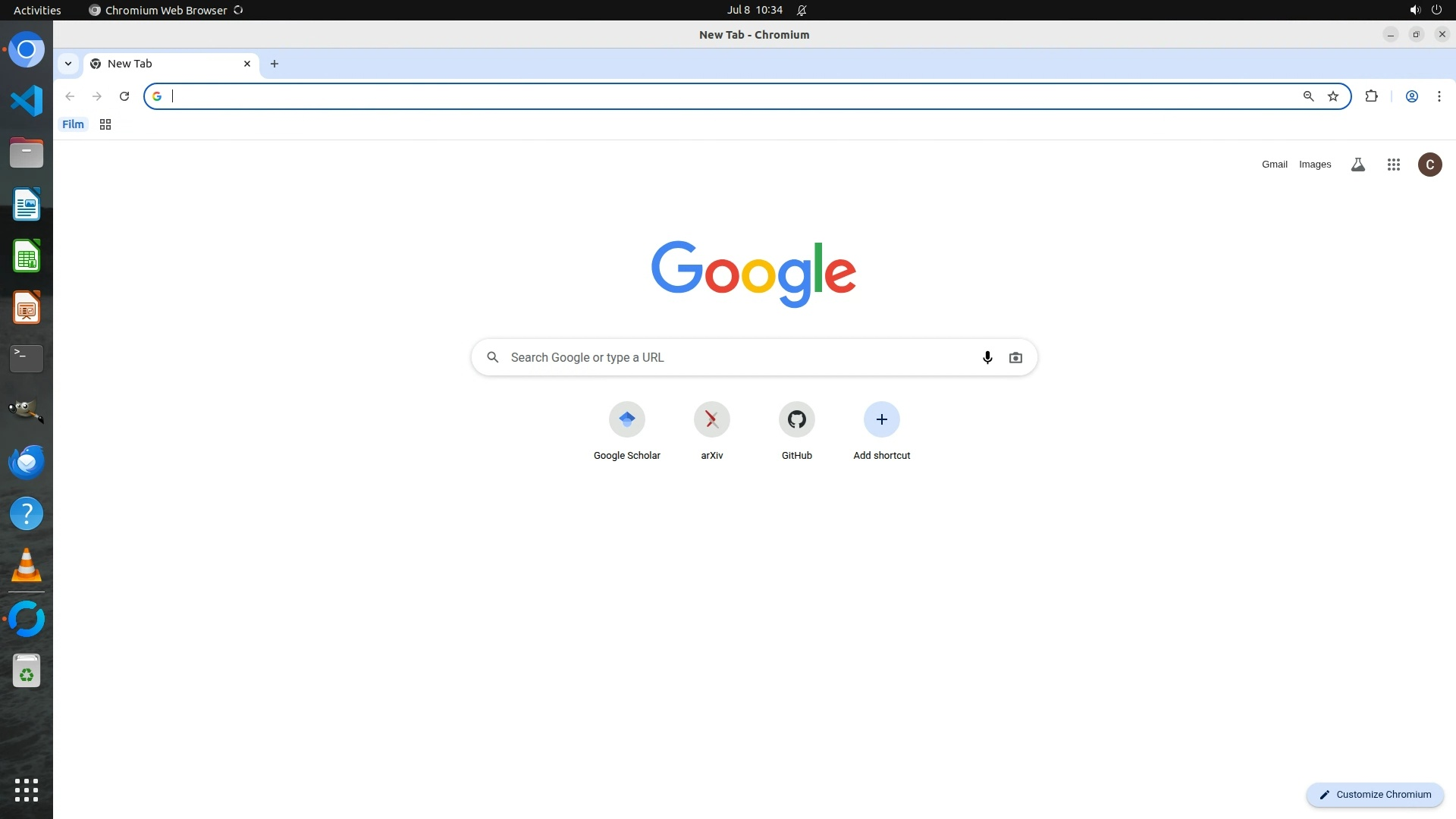Open Search Labs flask icon
This screenshot has height=819, width=1456.
click(1358, 165)
